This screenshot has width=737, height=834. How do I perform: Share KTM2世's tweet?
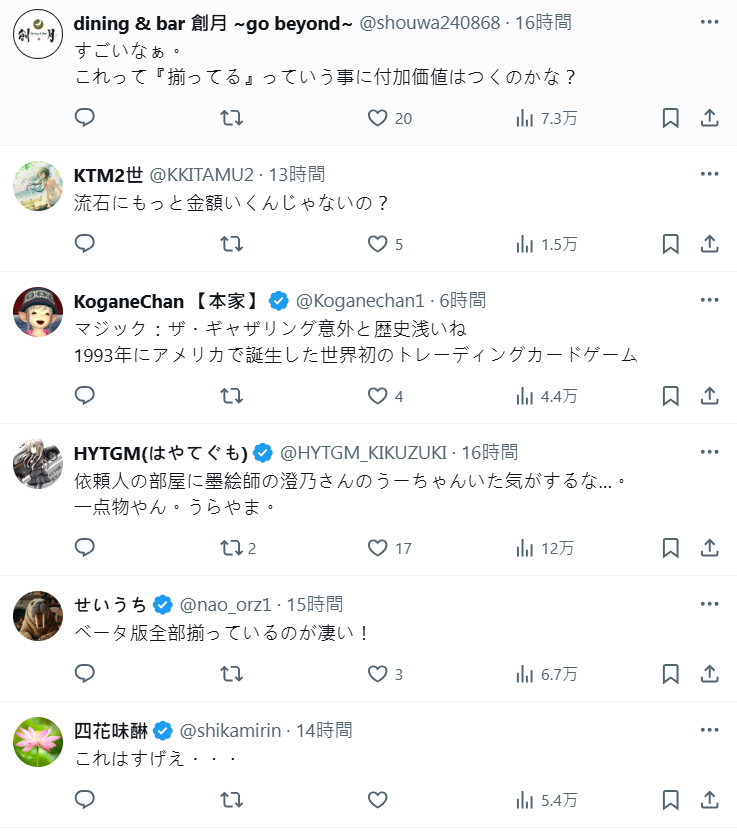pos(709,244)
